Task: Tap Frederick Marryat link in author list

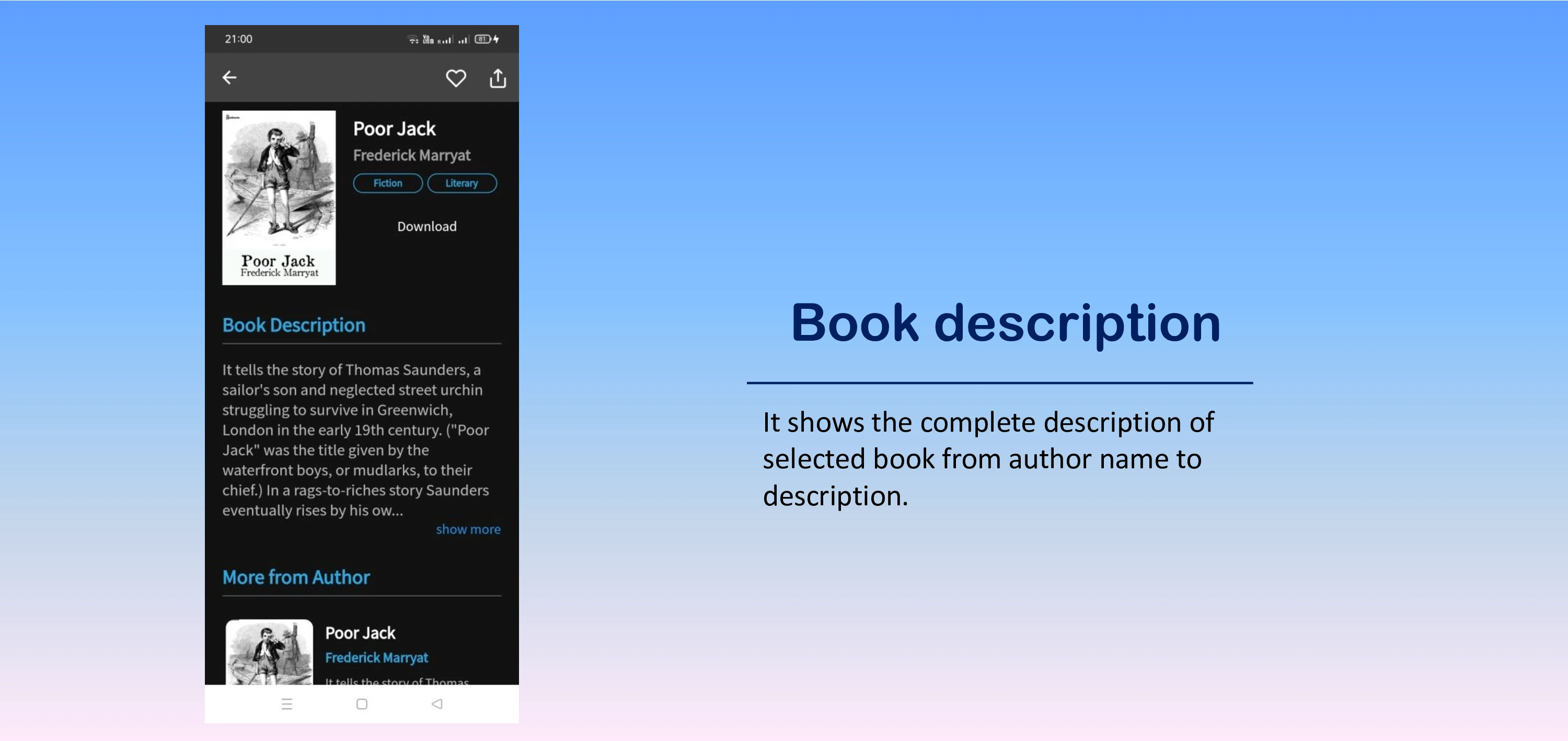Action: 376,658
